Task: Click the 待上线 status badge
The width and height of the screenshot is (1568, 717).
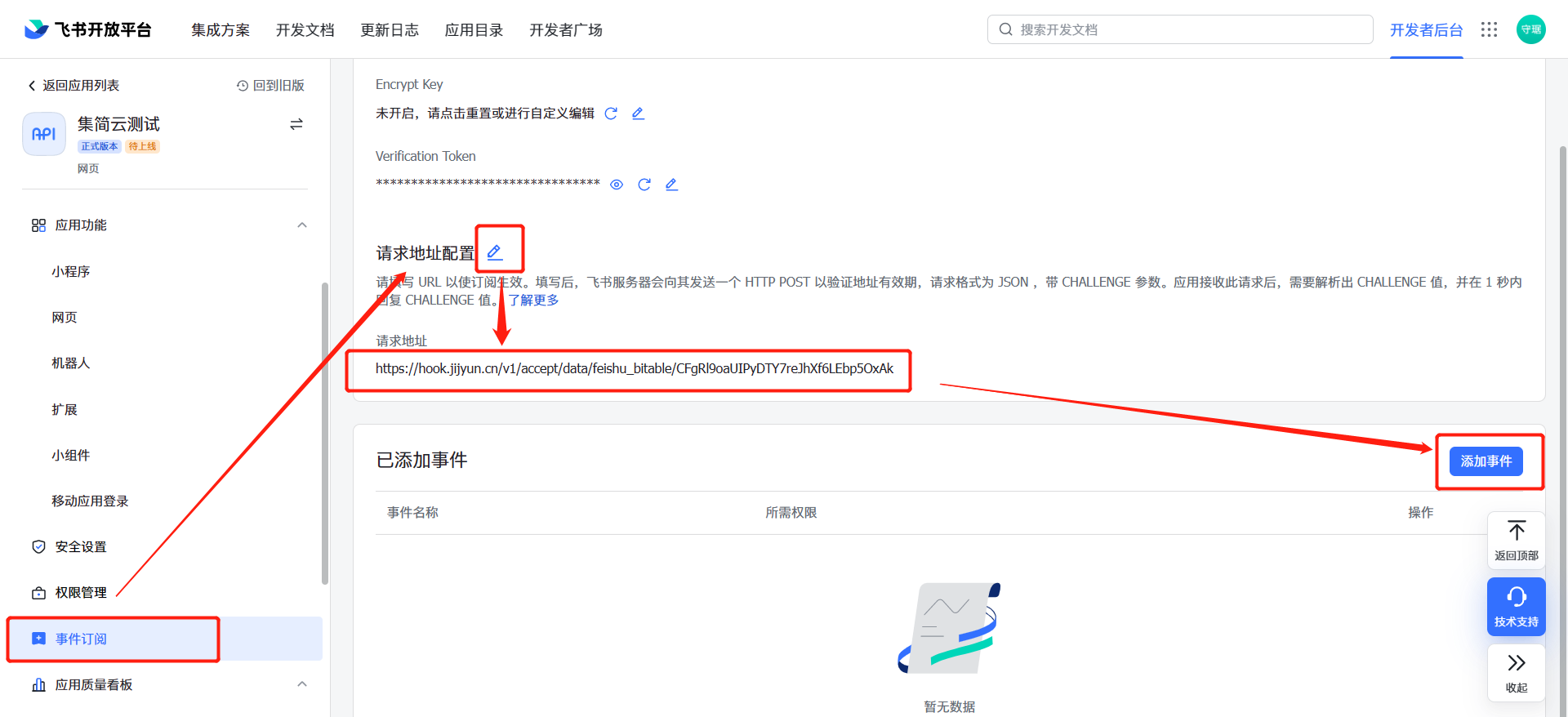Action: (x=142, y=146)
